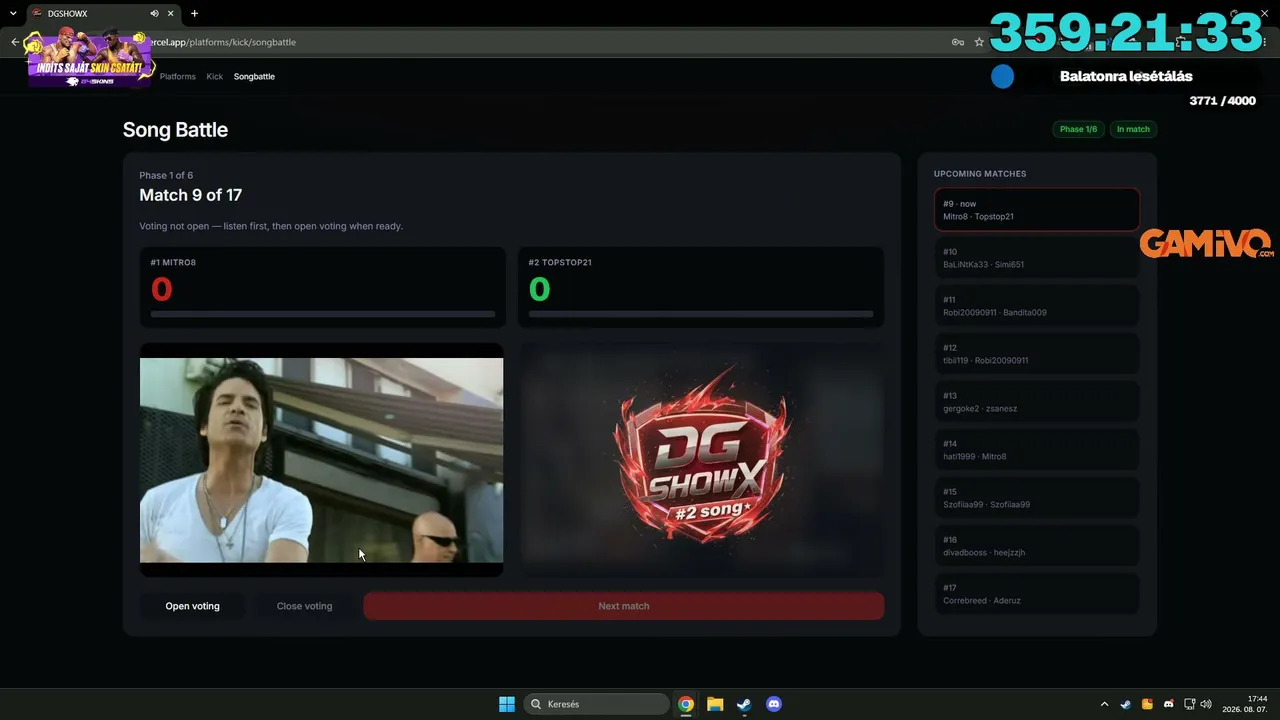The image size is (1280, 720).
Task: Open the tab search dropdown arrow
Action: click(x=13, y=13)
